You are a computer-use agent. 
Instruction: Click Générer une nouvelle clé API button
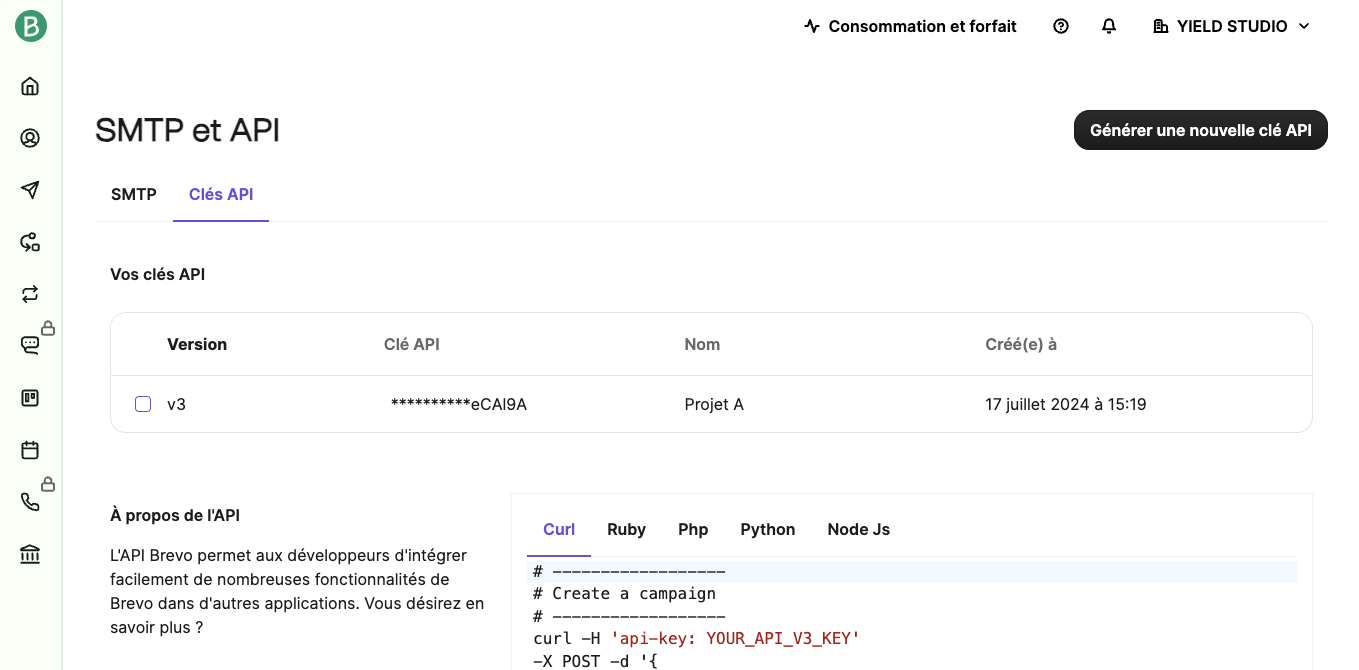coord(1201,130)
